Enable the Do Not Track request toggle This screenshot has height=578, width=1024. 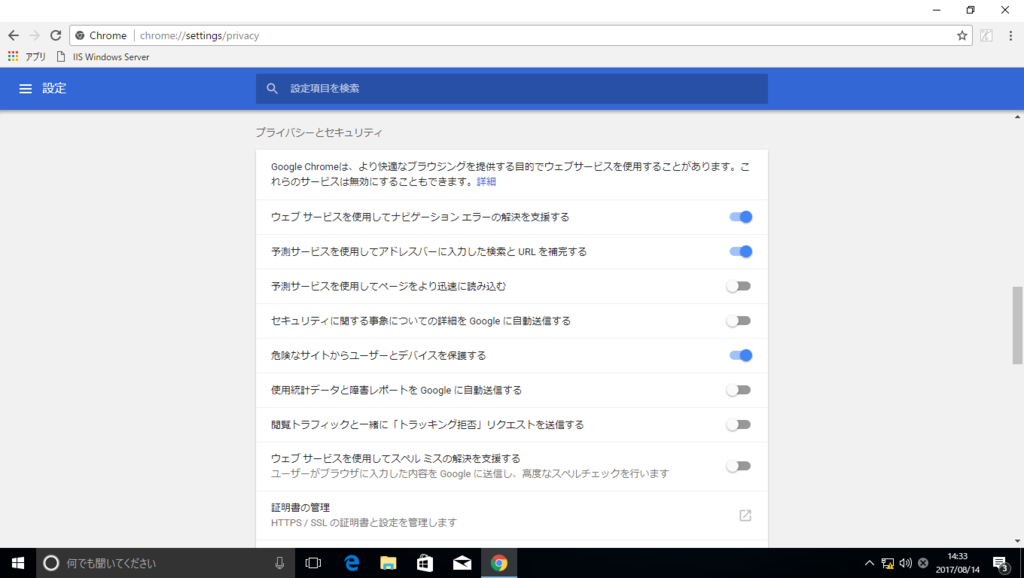(x=738, y=424)
